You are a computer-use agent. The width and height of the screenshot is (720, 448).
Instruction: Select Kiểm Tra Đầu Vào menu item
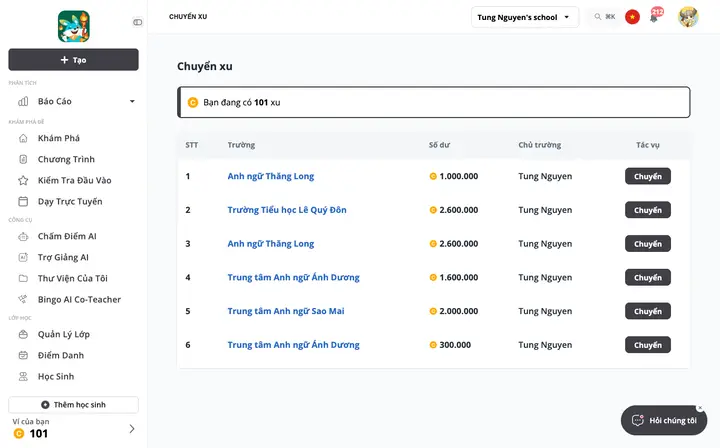(73, 180)
